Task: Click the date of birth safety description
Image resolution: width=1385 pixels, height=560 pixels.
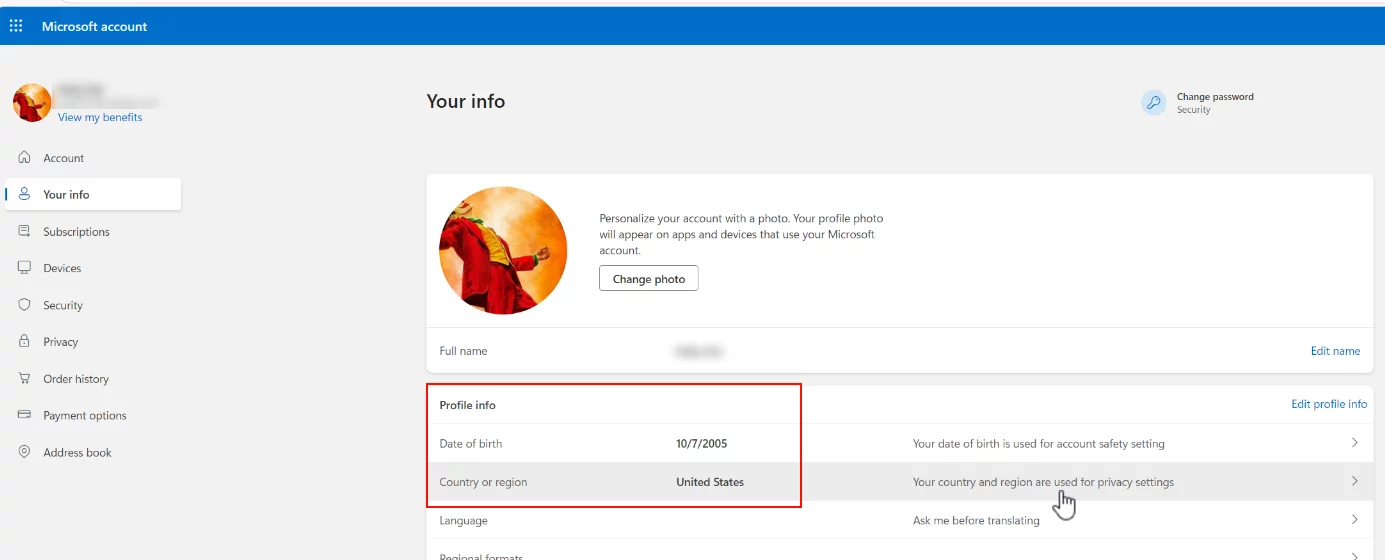Action: [x=1039, y=443]
